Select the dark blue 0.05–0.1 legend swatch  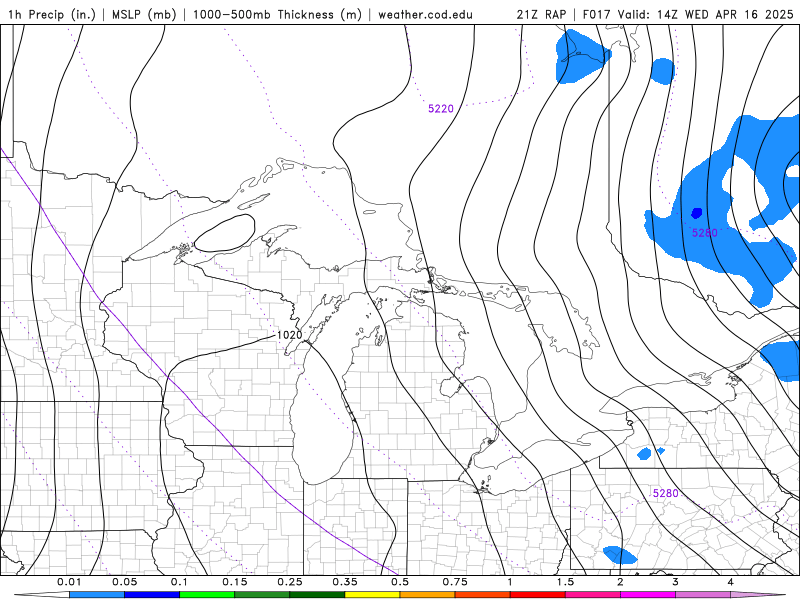pos(152,595)
